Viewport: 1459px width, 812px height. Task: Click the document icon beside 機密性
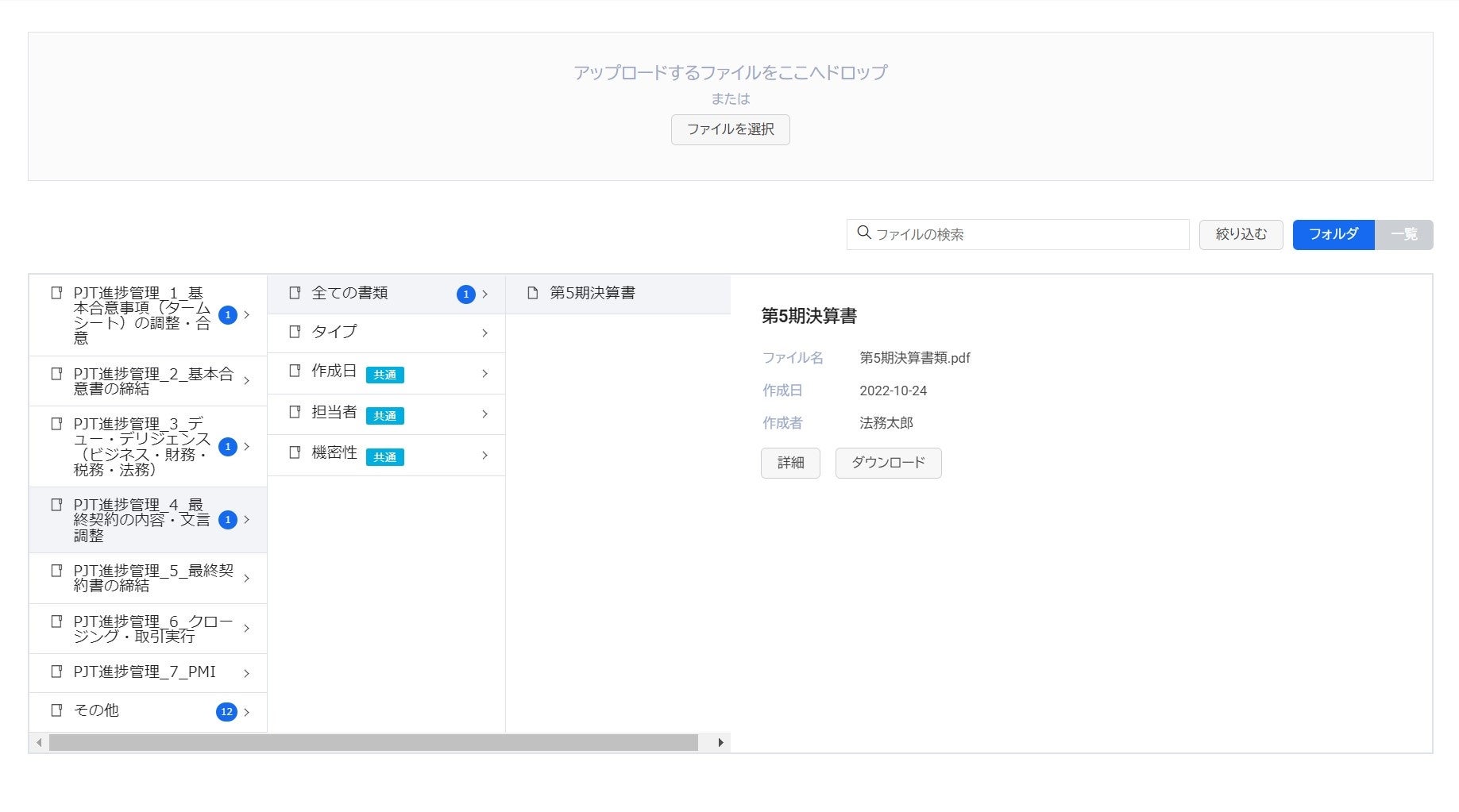pyautogui.click(x=295, y=452)
